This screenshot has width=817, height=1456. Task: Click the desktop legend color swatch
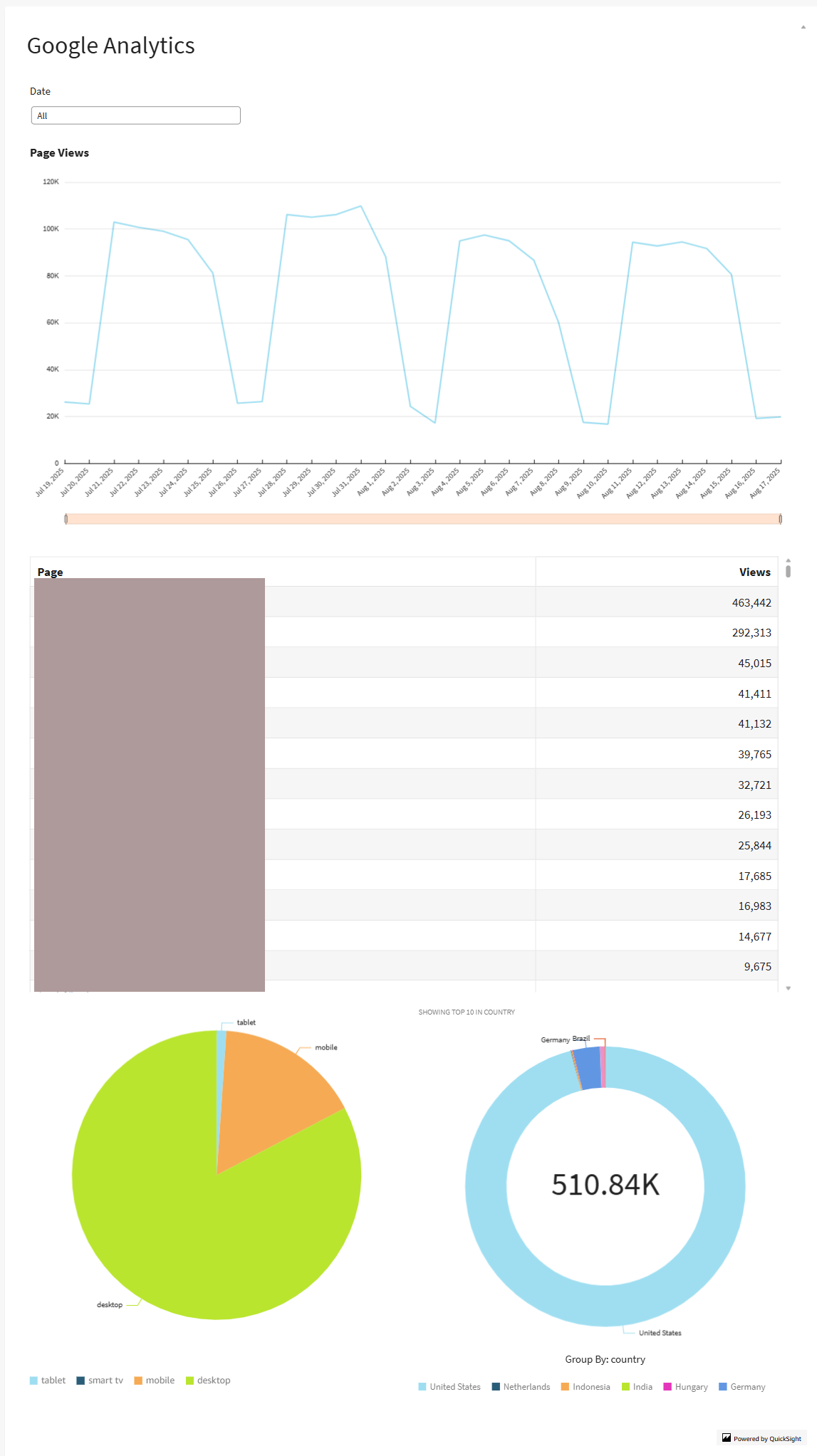click(189, 1381)
